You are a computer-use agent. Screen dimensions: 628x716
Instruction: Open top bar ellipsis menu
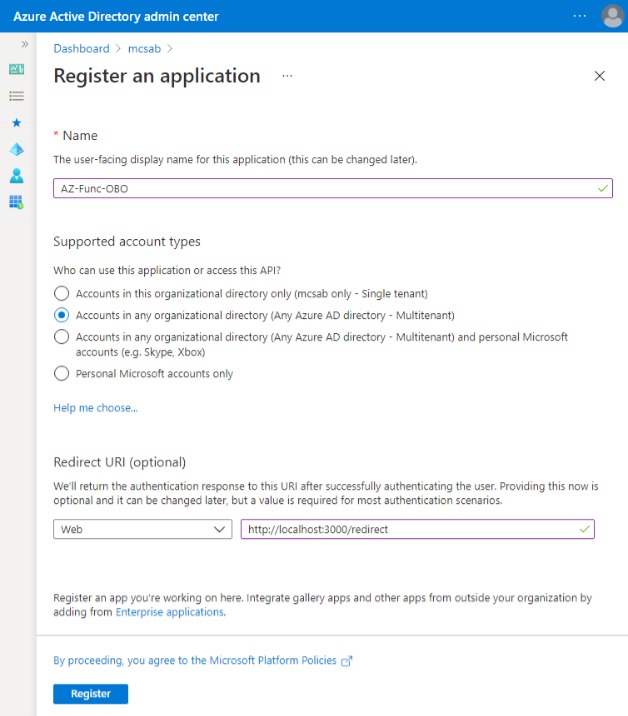pos(580,16)
